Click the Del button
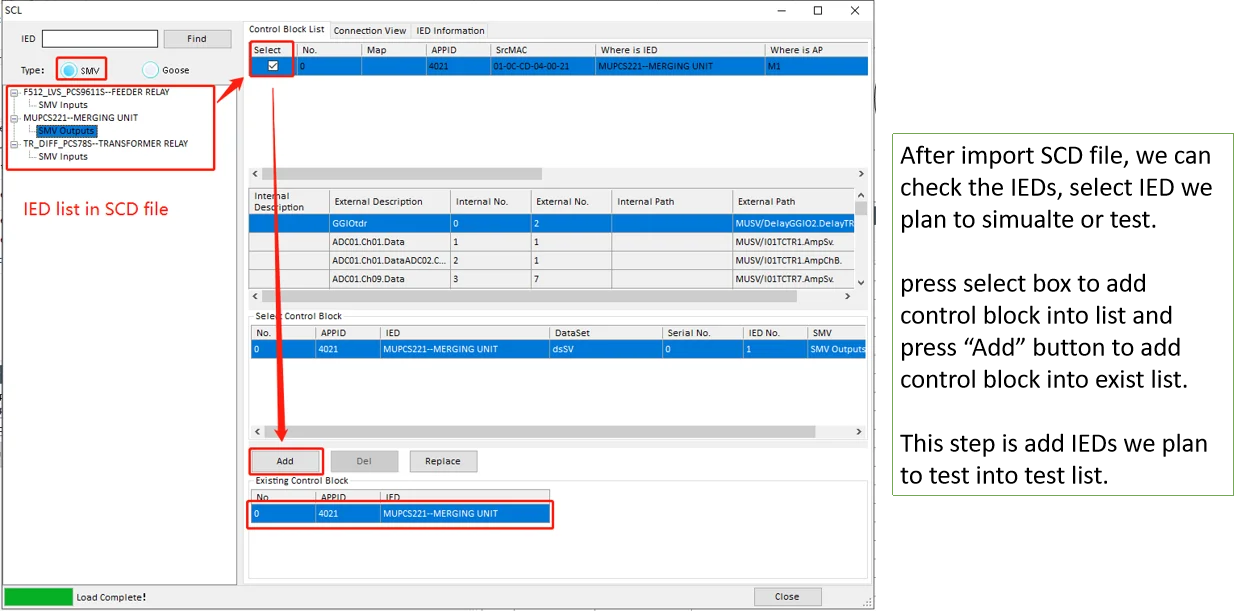1235x612 pixels. (x=364, y=462)
